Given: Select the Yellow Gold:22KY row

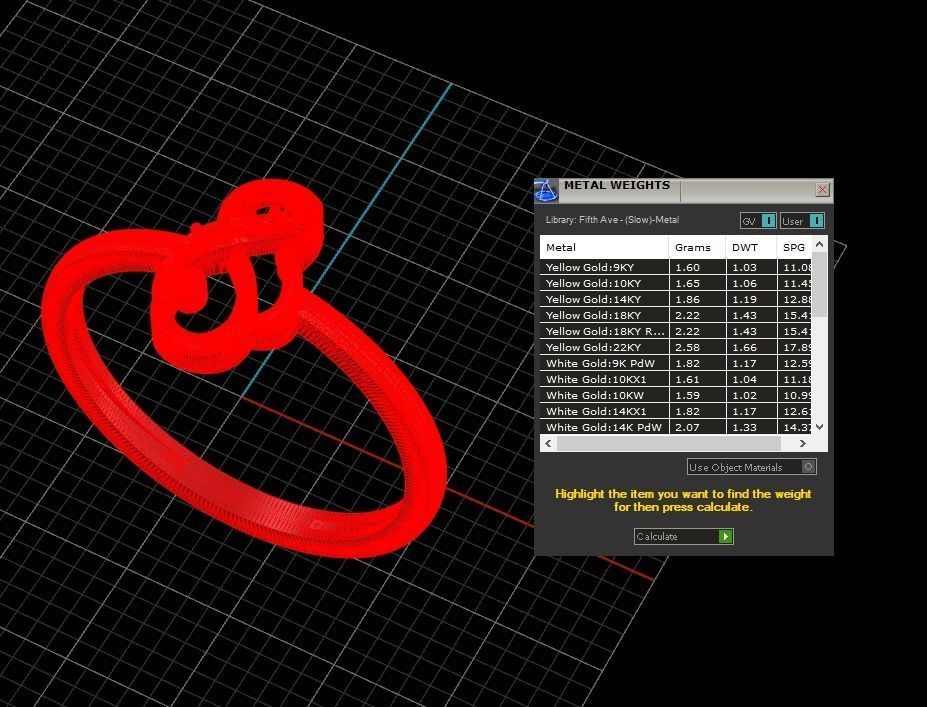Looking at the screenshot, I should point(676,347).
